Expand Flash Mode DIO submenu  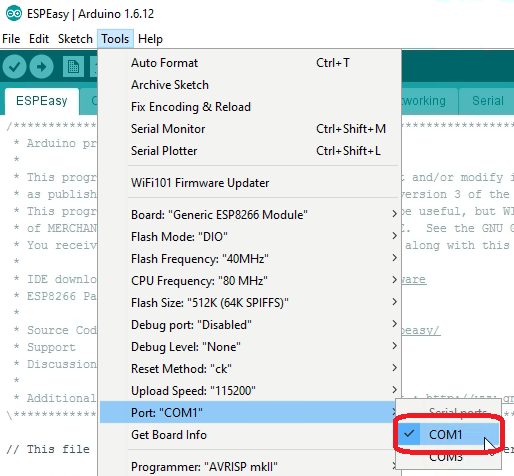point(250,237)
